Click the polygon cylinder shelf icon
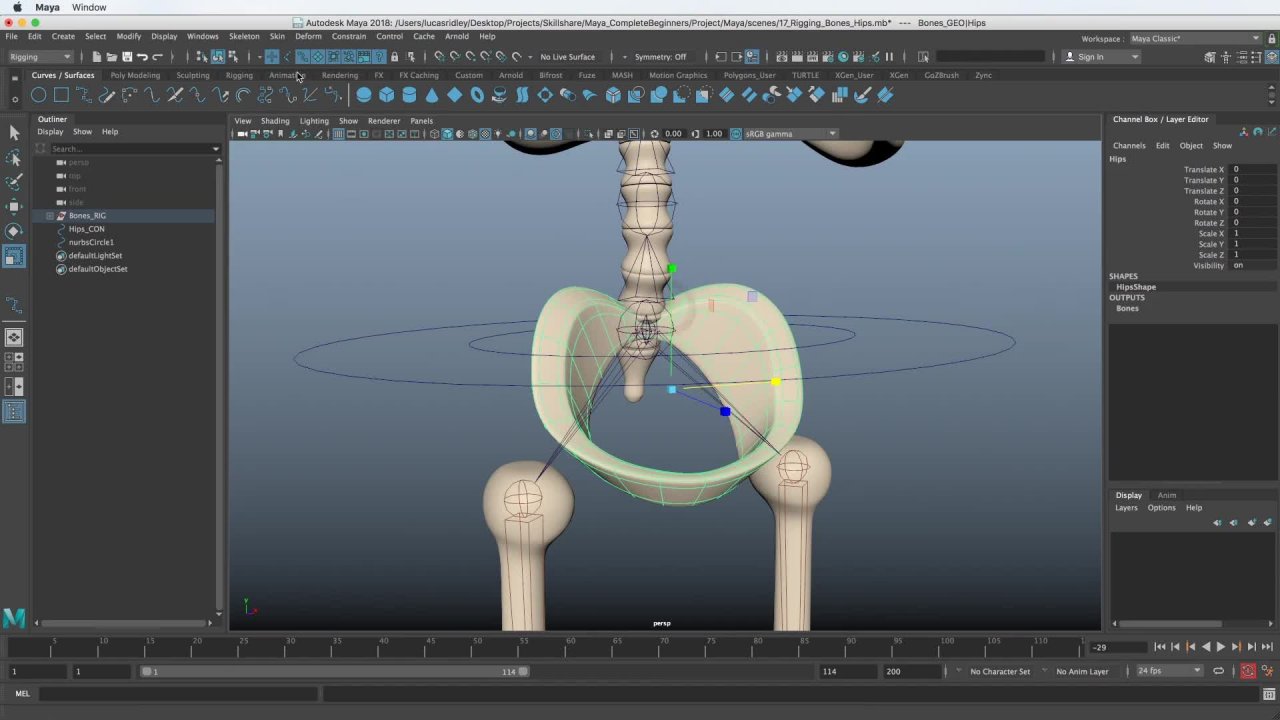1280x720 pixels. (409, 95)
